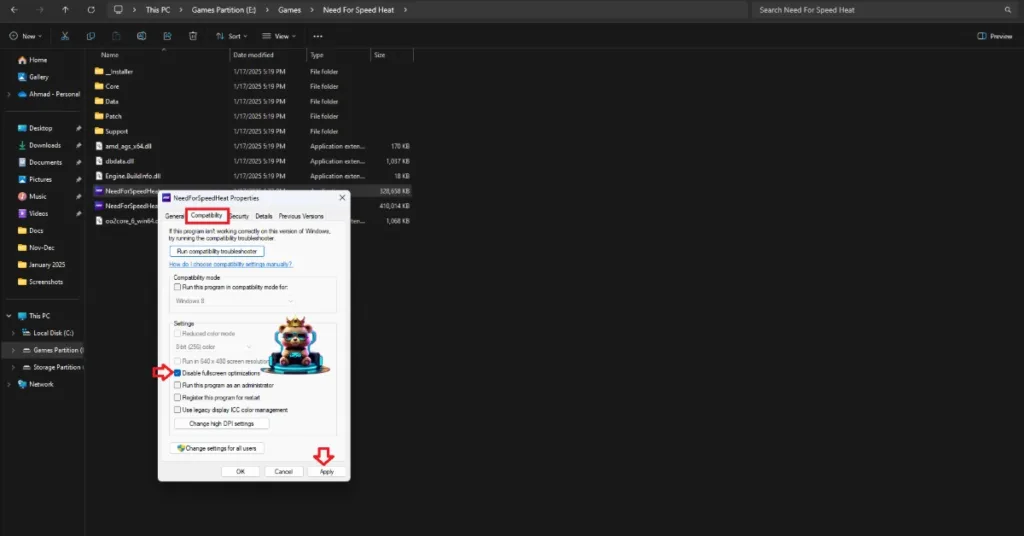Click Apply in the Properties dialog
Screen dimensions: 1024x536
[327, 471]
